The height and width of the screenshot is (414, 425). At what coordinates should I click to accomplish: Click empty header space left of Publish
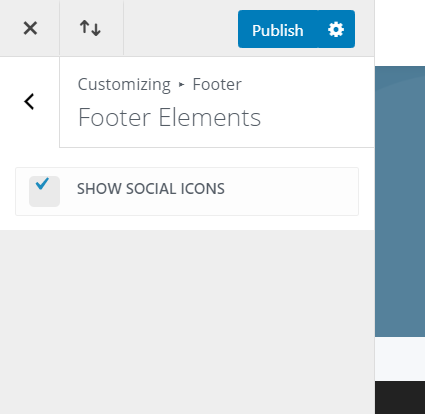pyautogui.click(x=181, y=28)
